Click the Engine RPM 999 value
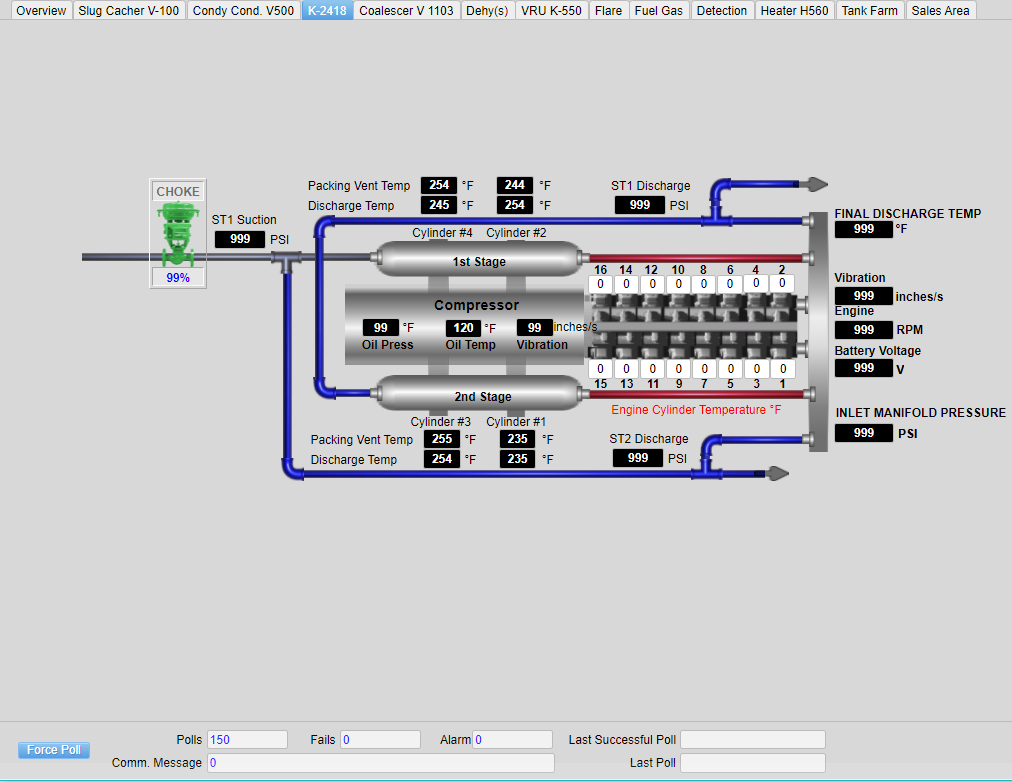 coord(864,329)
